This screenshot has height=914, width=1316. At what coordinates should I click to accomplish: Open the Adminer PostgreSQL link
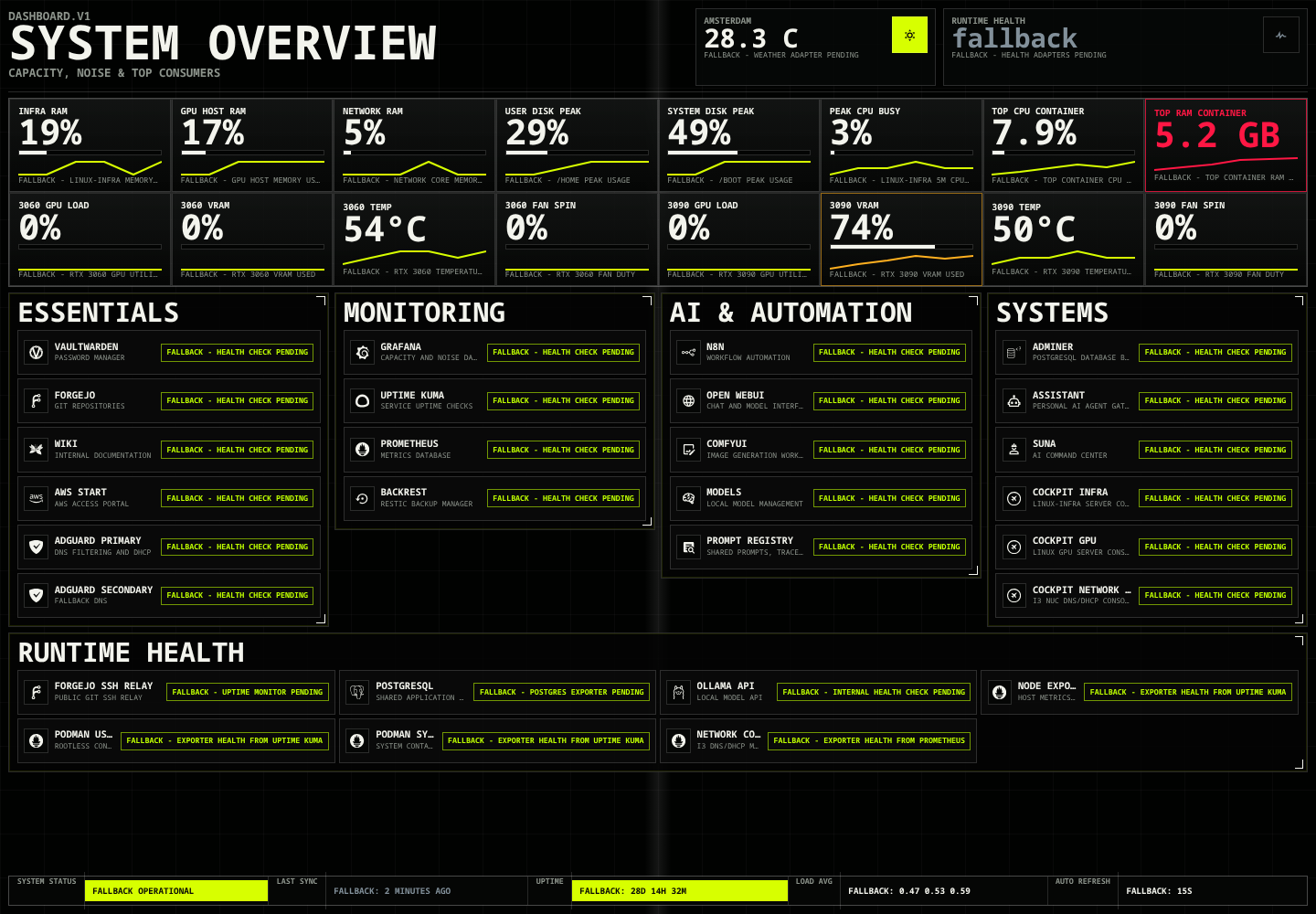point(1147,352)
